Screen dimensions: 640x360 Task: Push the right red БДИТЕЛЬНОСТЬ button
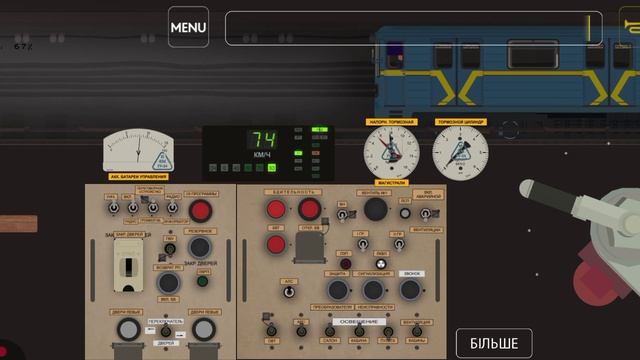309,209
